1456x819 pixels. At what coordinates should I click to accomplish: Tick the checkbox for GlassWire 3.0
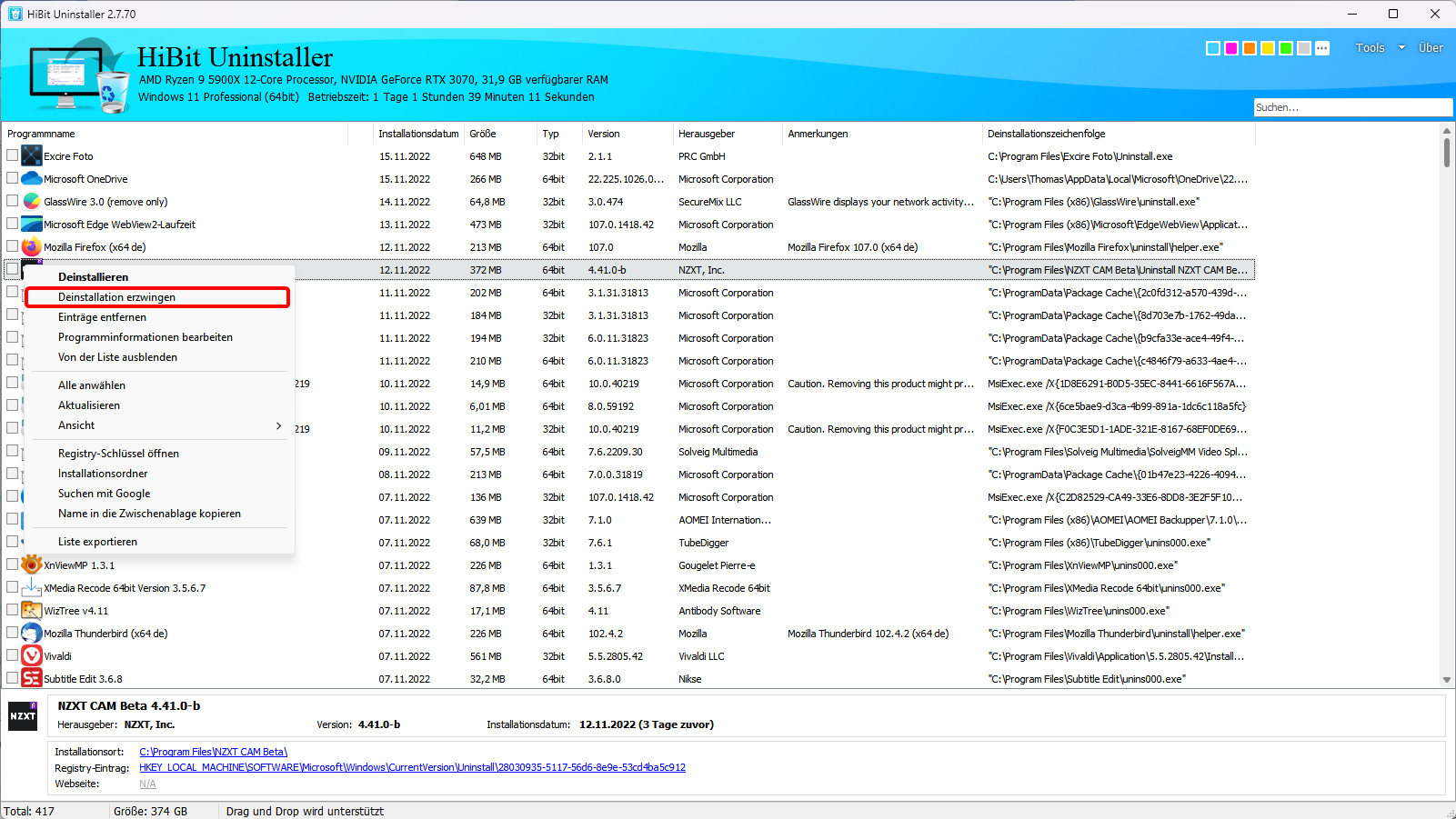[13, 201]
